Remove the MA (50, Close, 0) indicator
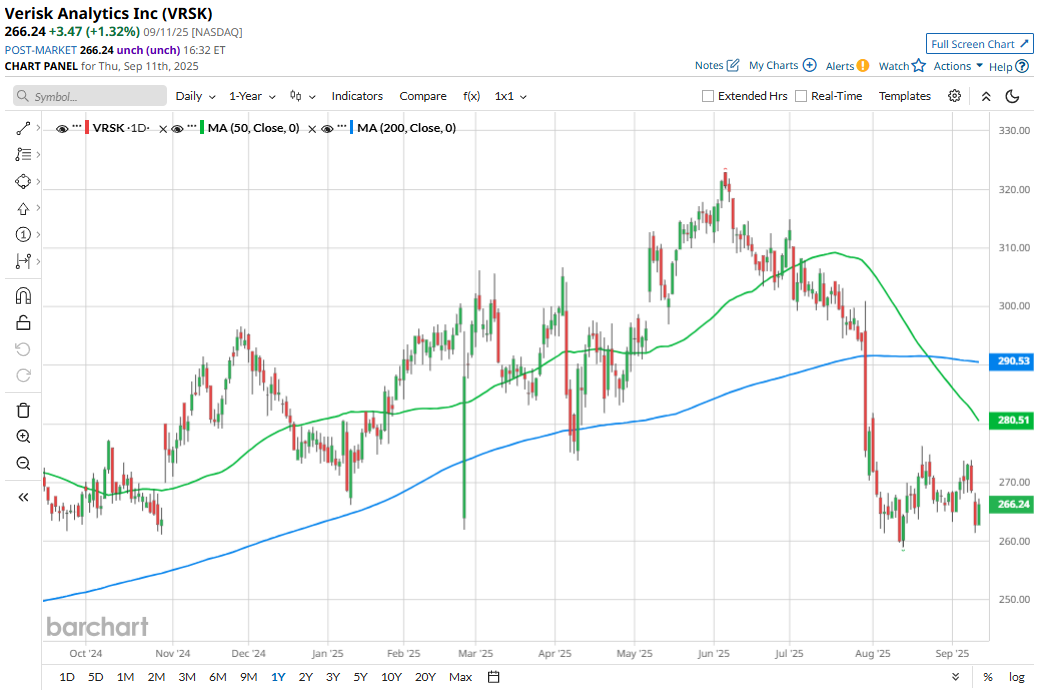Screen dimensions: 1039x695 (312, 129)
